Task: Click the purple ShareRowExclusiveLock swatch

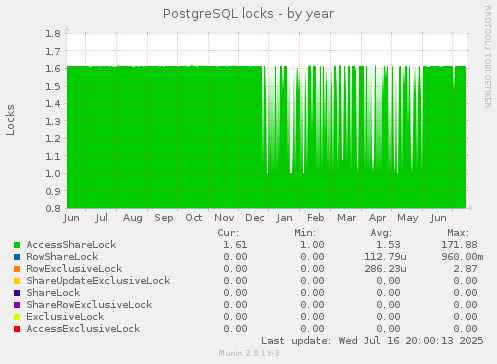Action: click(17, 305)
